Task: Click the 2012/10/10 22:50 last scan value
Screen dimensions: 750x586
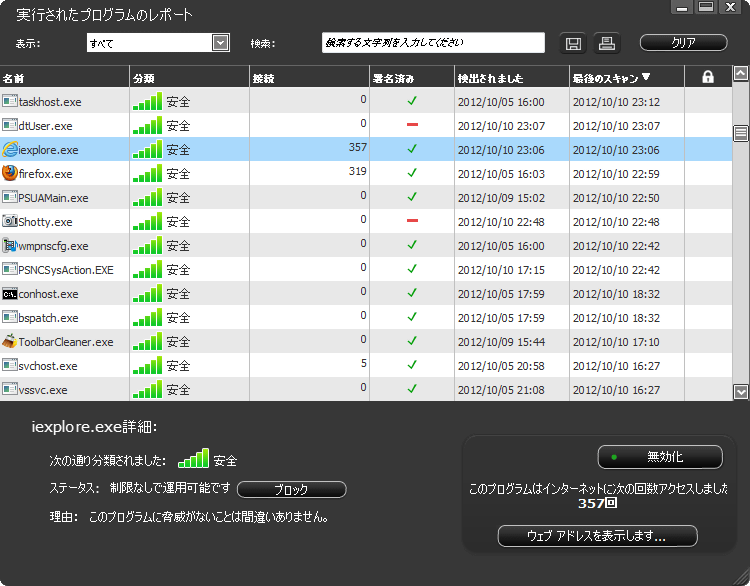Action: click(x=616, y=198)
